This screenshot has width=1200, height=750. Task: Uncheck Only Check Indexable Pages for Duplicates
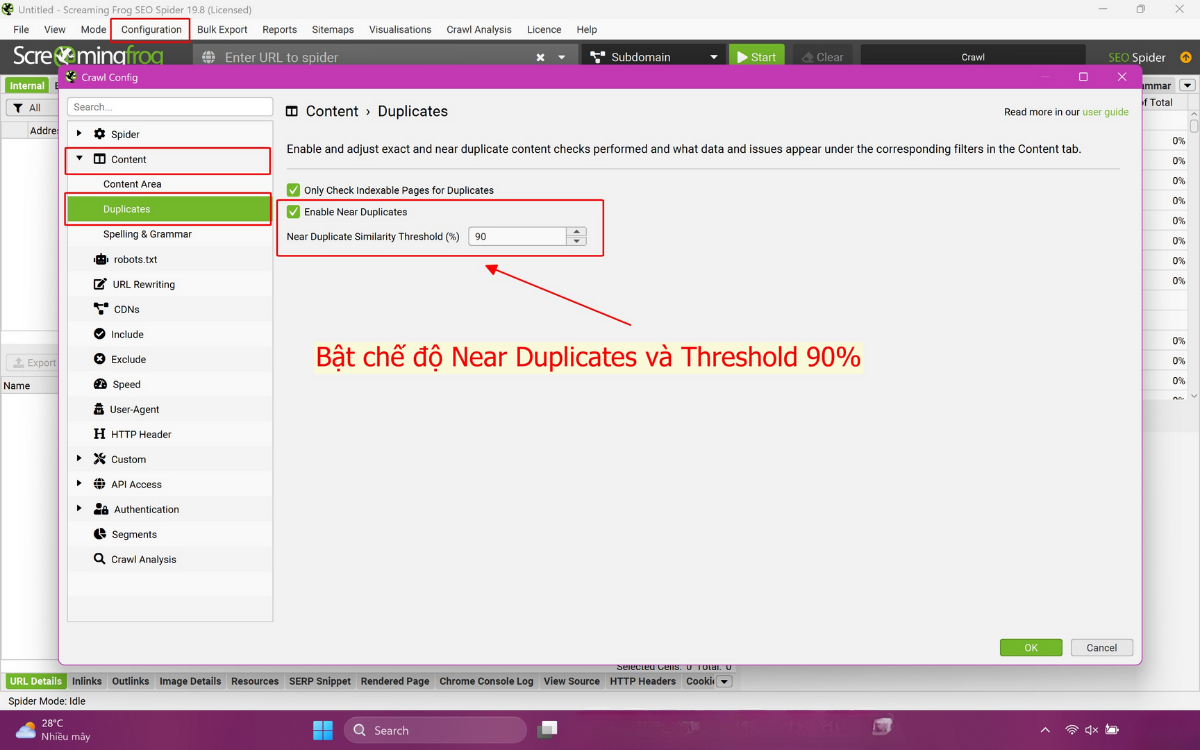coord(294,190)
